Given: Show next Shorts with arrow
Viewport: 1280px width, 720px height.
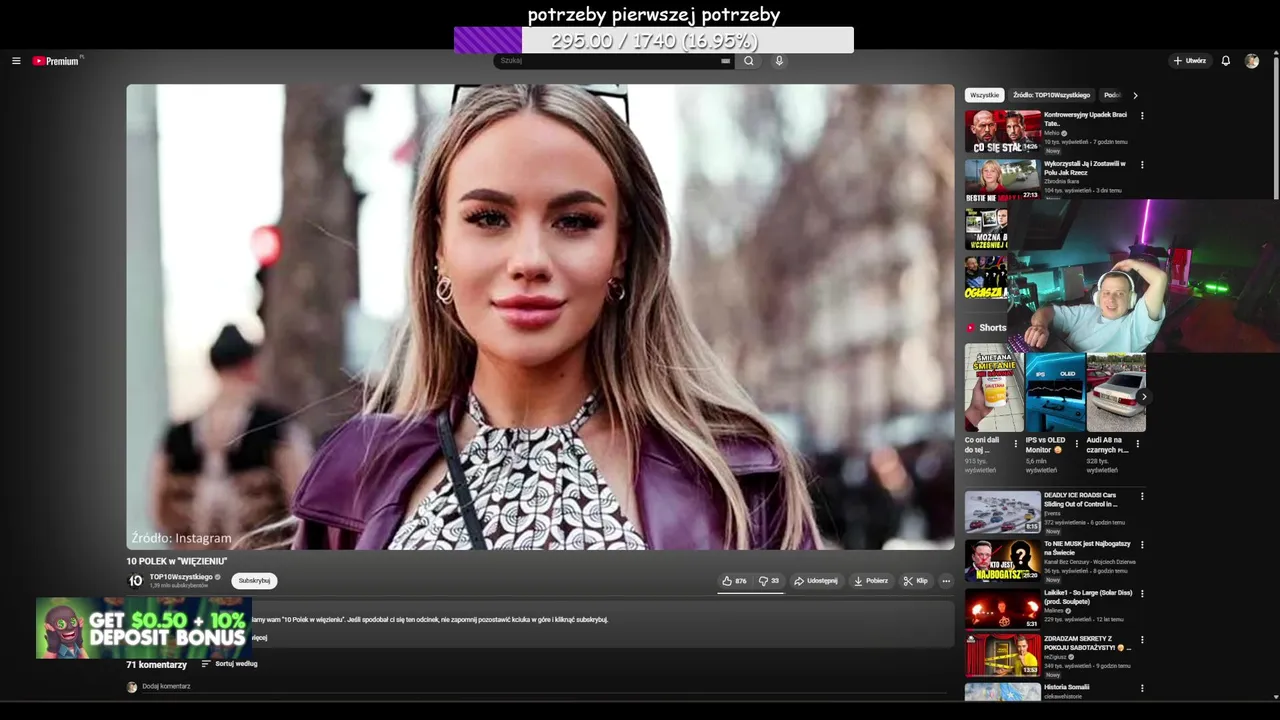Looking at the screenshot, I should [x=1143, y=397].
